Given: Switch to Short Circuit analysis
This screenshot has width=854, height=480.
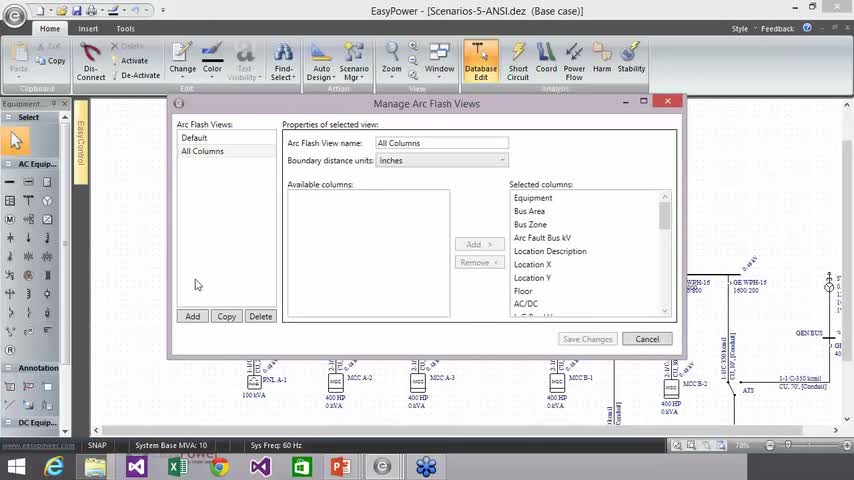Looking at the screenshot, I should [x=518, y=61].
